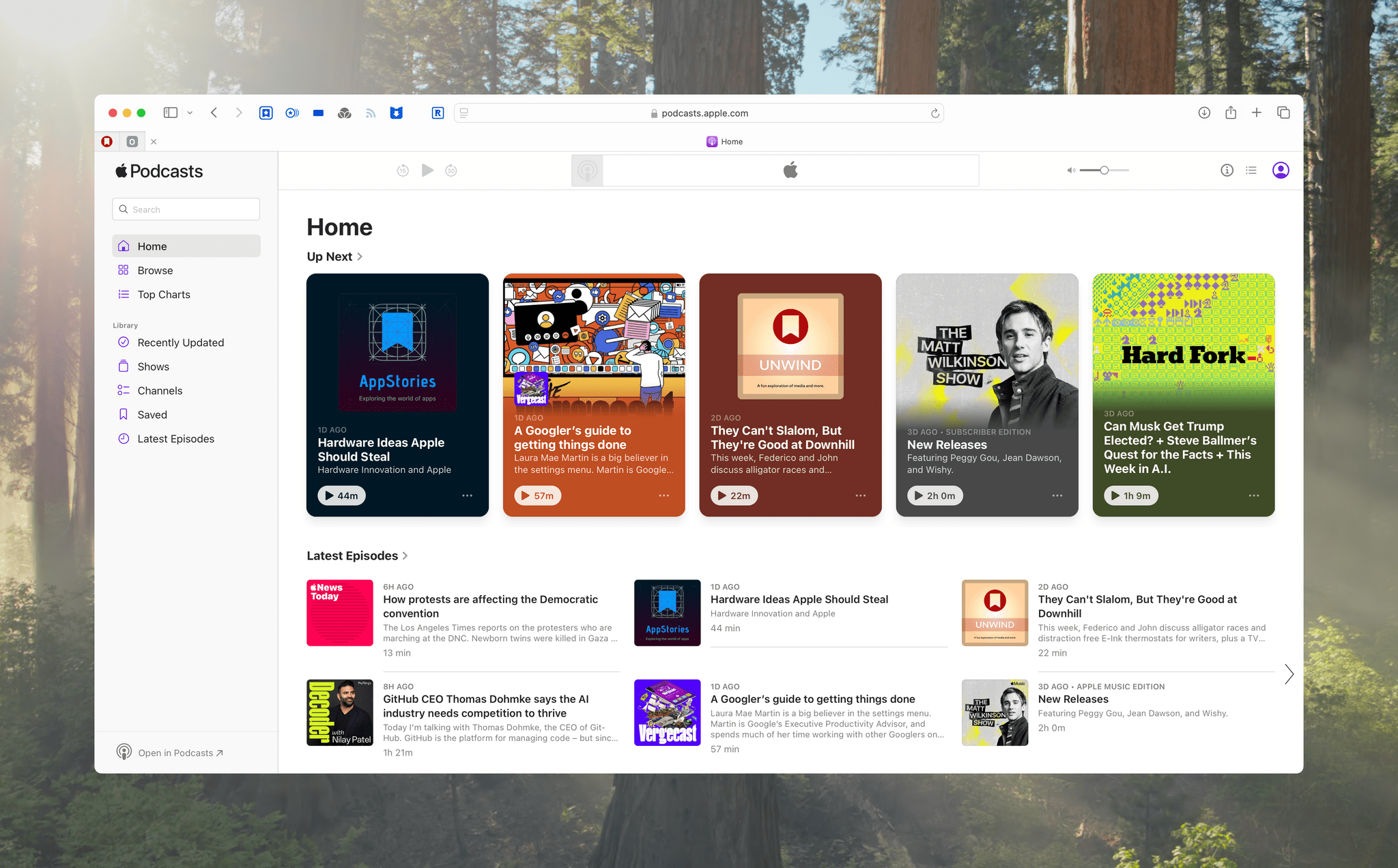Select Top Charts in the sidebar
The width and height of the screenshot is (1398, 868).
[164, 295]
